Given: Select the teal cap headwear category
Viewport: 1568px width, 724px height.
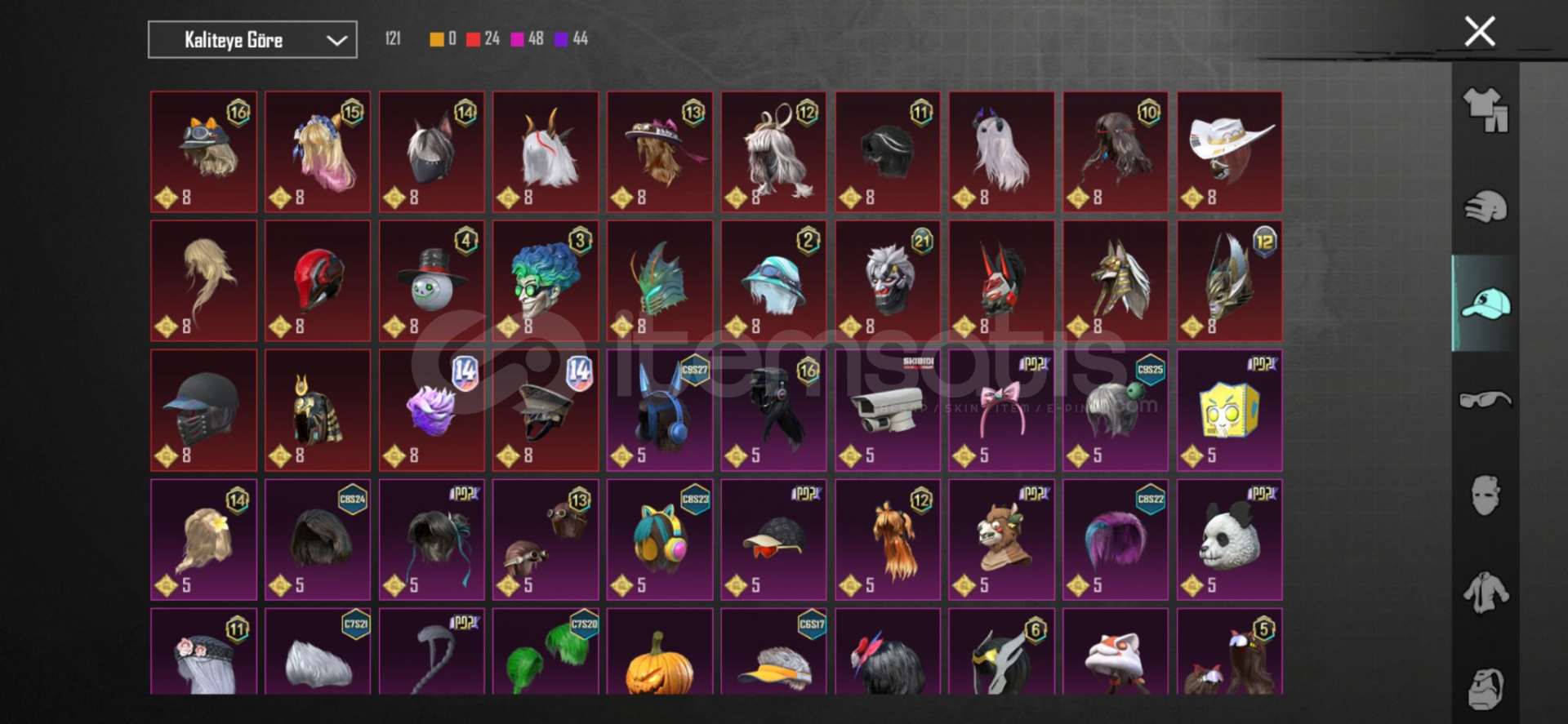Looking at the screenshot, I should 1486,304.
